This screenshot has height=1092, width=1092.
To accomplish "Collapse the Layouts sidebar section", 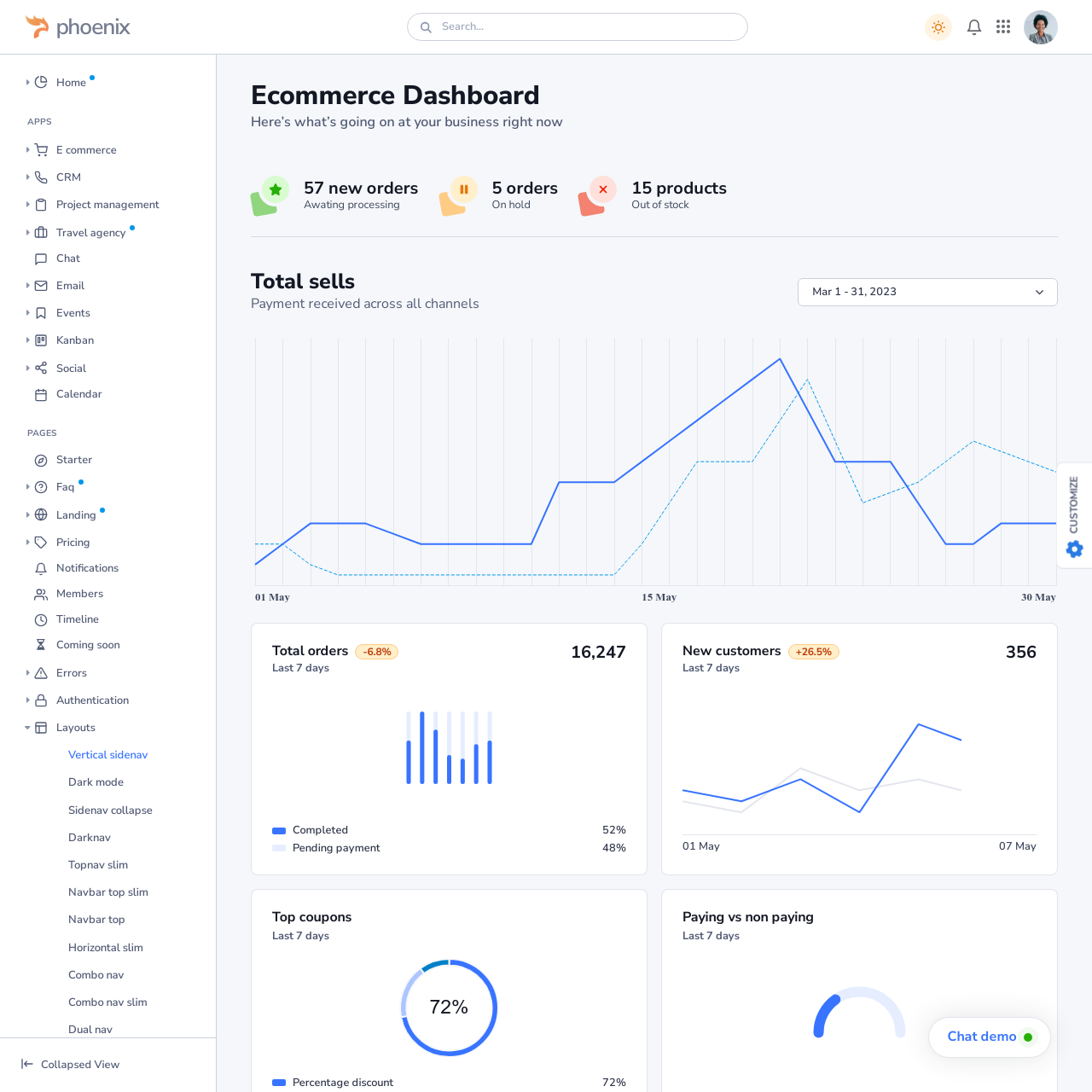I will [x=75, y=728].
